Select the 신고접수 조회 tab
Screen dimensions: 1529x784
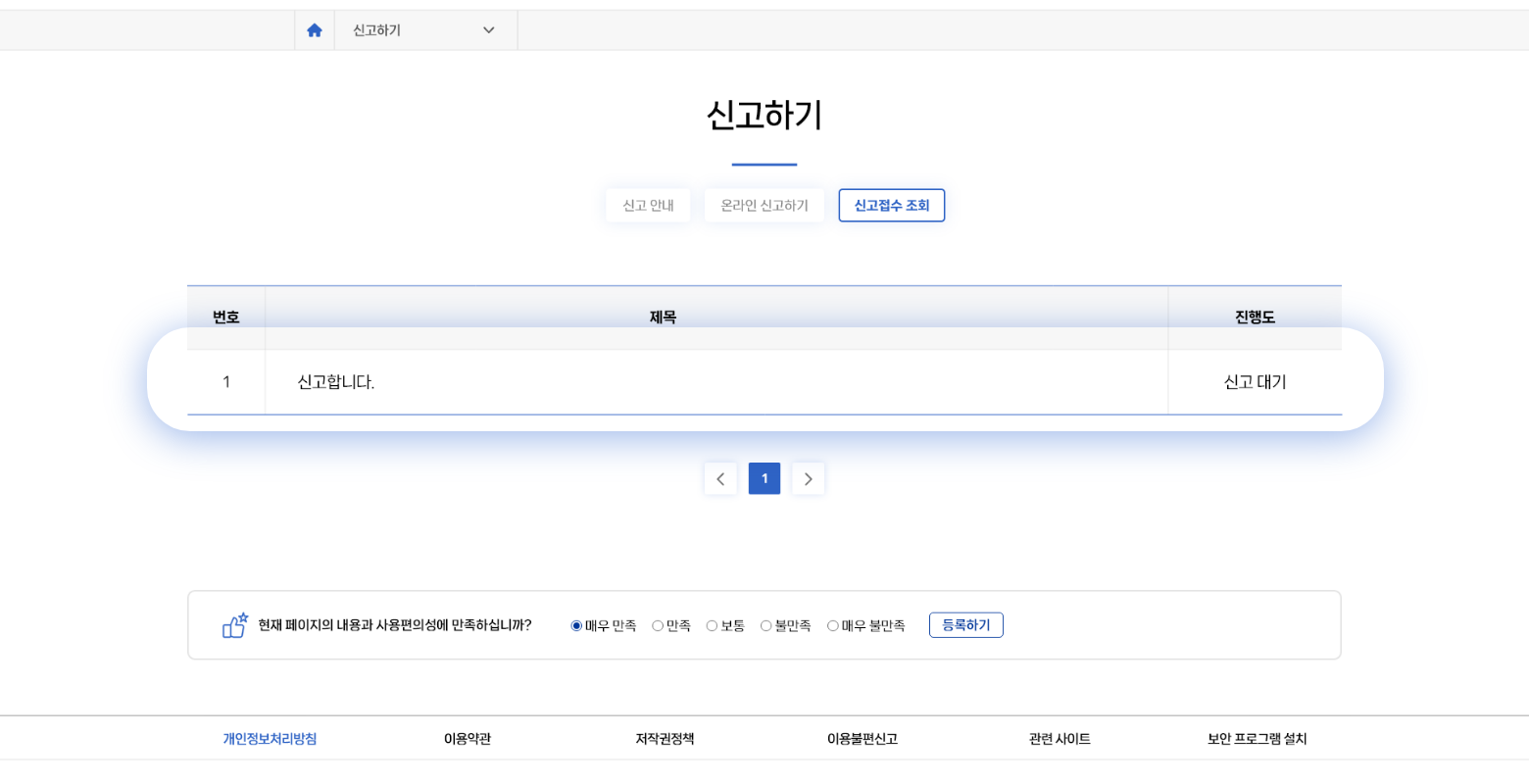click(892, 206)
